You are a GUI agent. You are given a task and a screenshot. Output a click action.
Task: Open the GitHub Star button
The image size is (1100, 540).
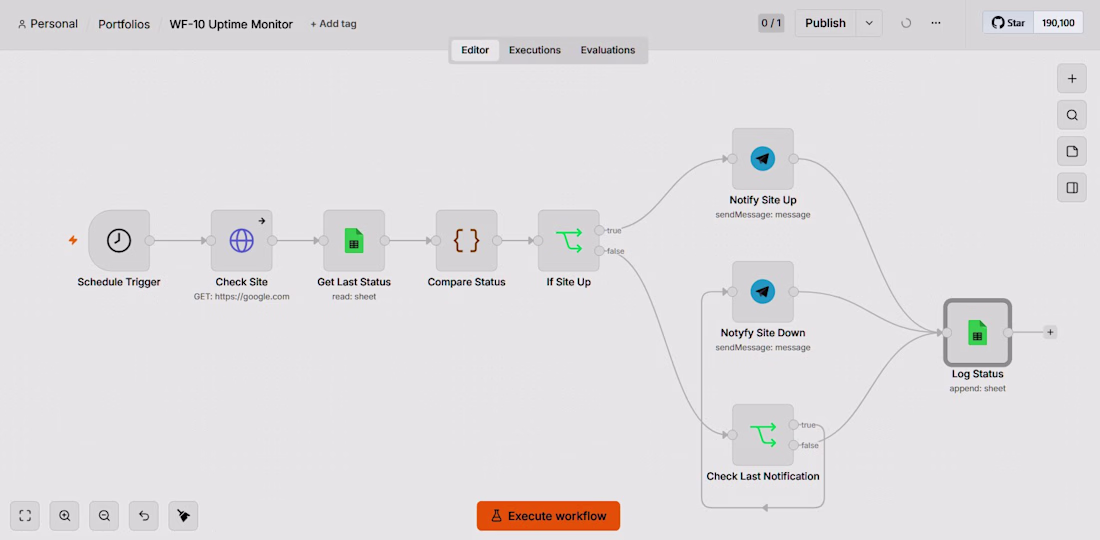pyautogui.click(x=1009, y=23)
